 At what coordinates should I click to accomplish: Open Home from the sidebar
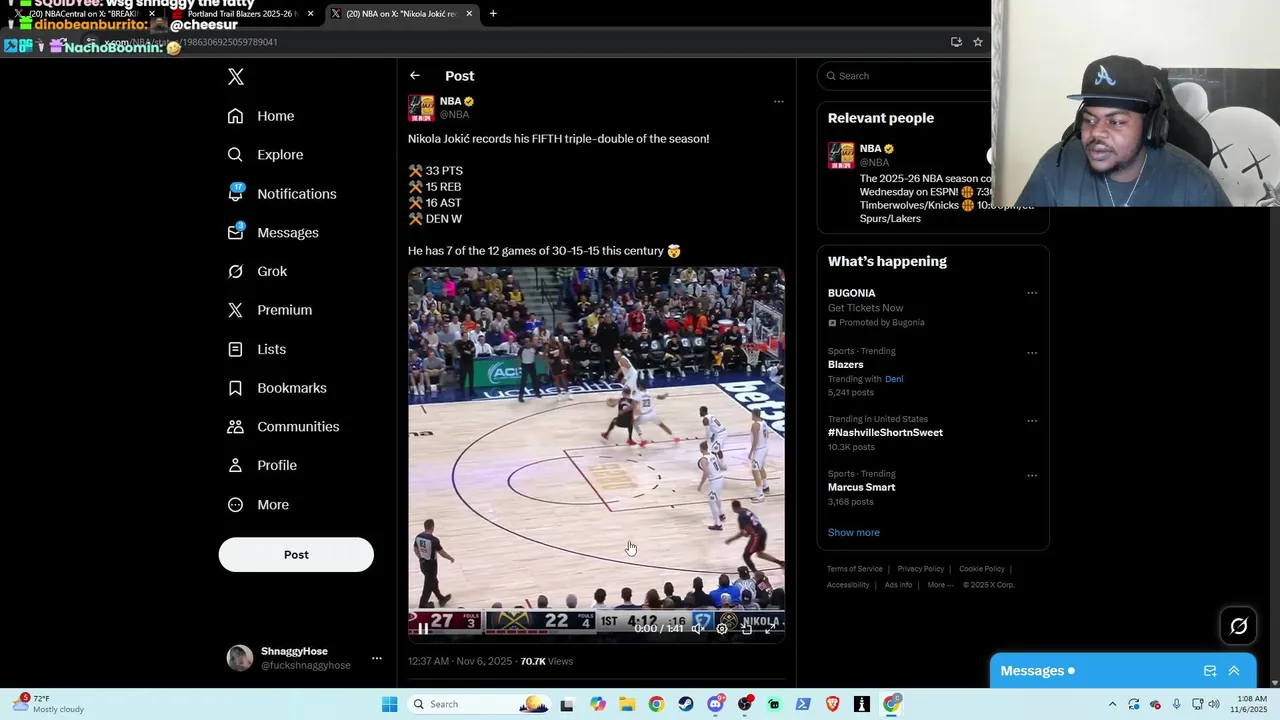261,116
